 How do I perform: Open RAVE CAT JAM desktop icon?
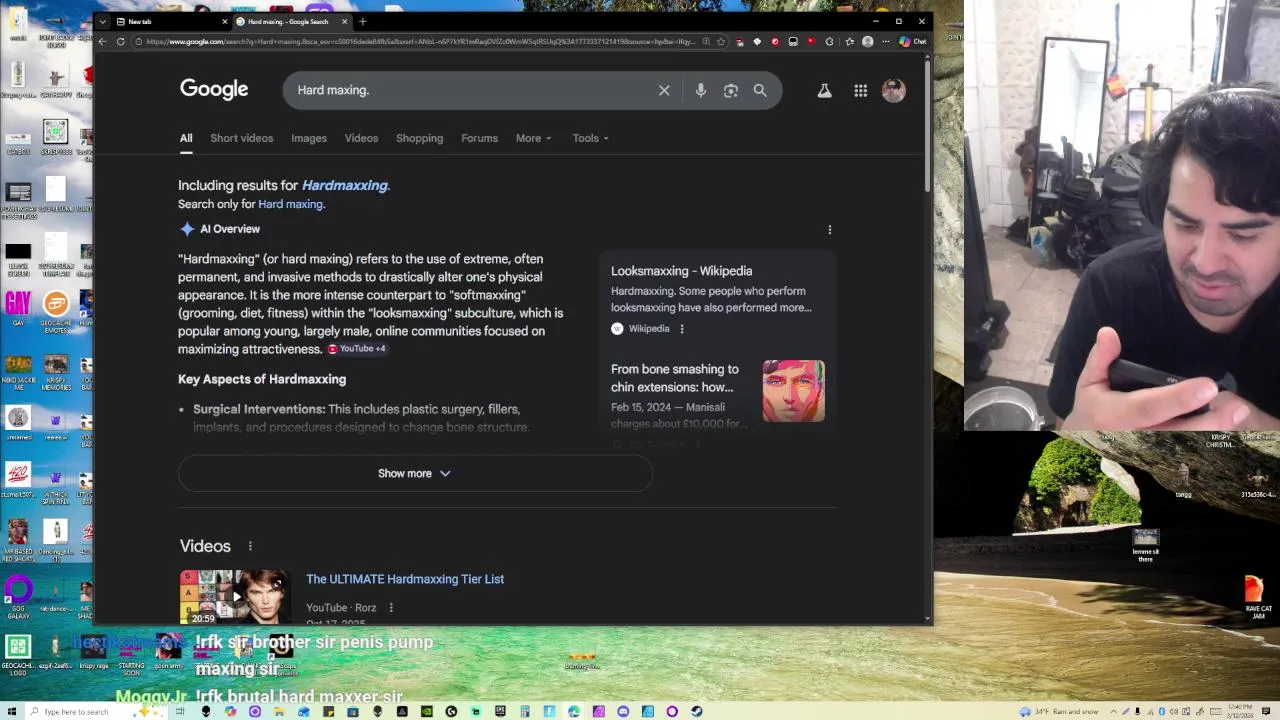(1257, 597)
